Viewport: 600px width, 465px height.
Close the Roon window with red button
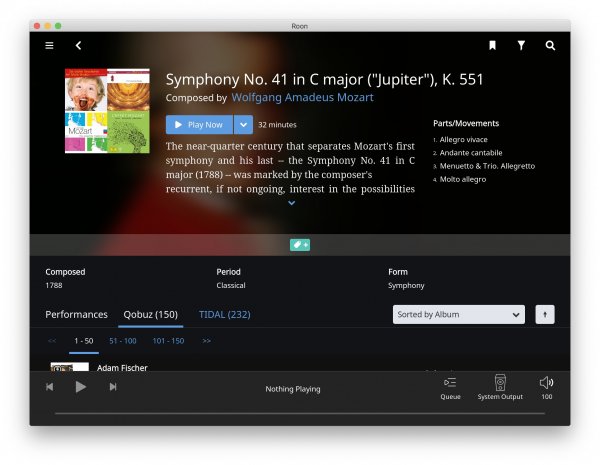click(37, 26)
